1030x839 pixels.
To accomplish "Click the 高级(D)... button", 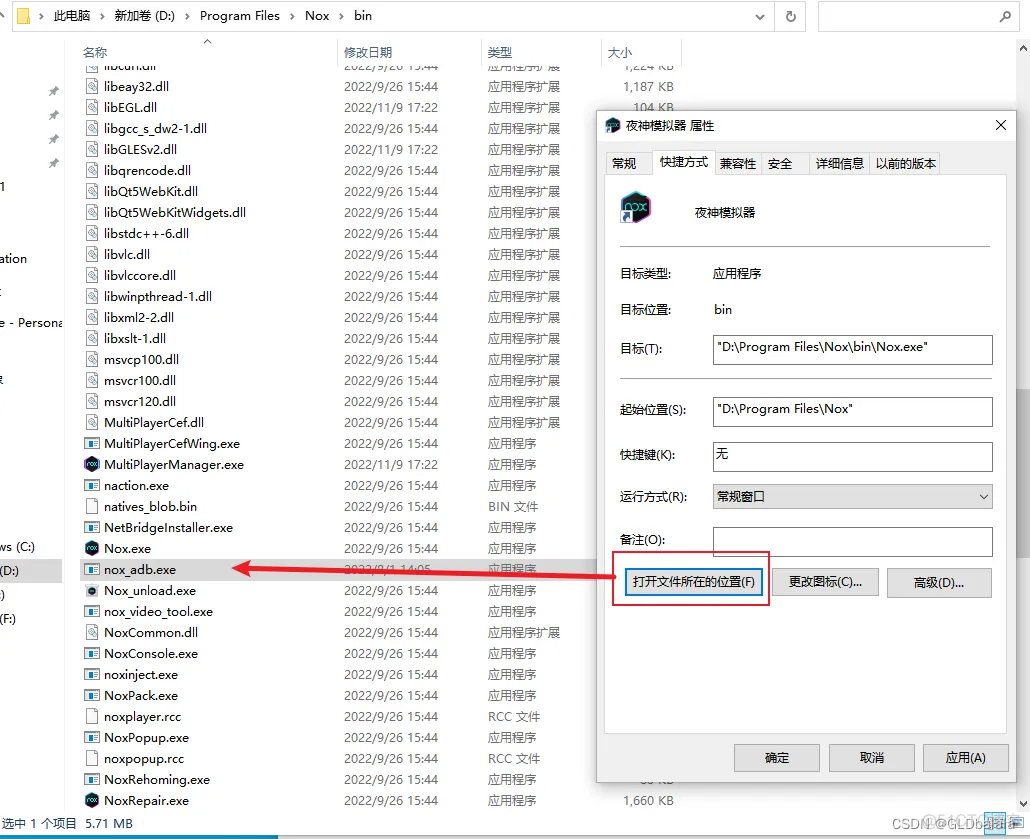I will [939, 583].
